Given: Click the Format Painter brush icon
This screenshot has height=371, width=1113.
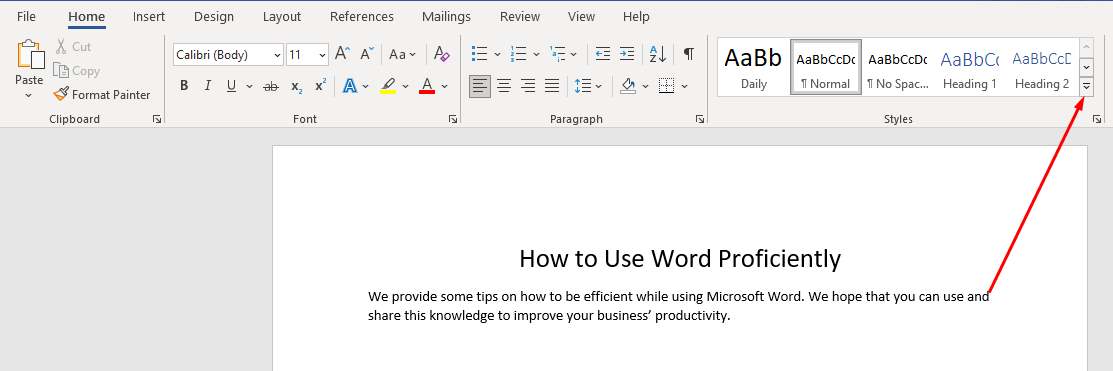Looking at the screenshot, I should (61, 94).
